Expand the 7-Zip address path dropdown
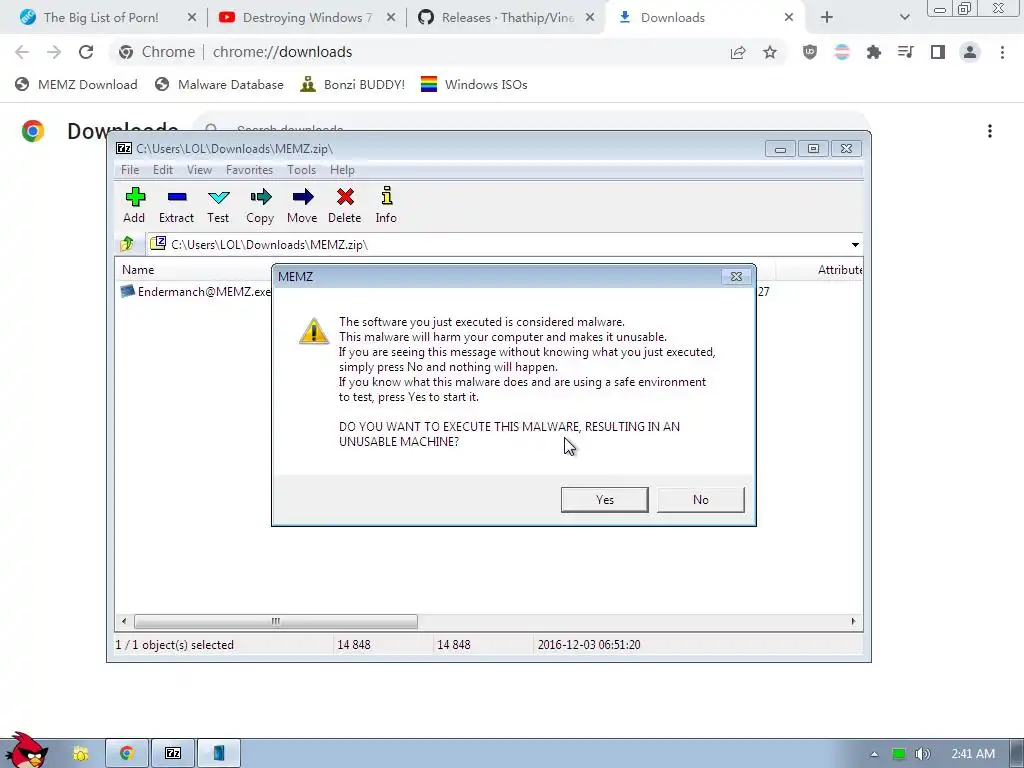 point(855,245)
